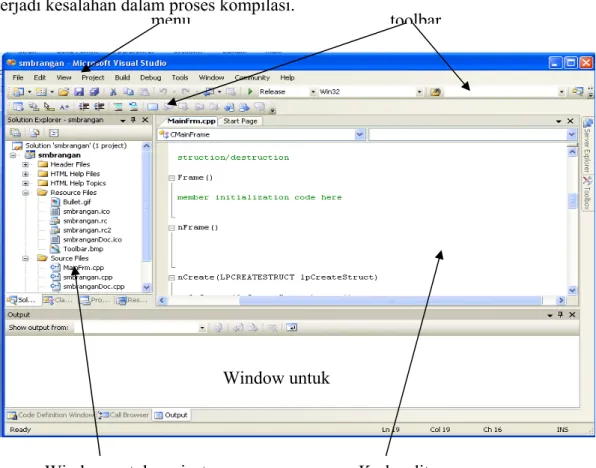Click the Comment Out Selection icon

coord(118,107)
